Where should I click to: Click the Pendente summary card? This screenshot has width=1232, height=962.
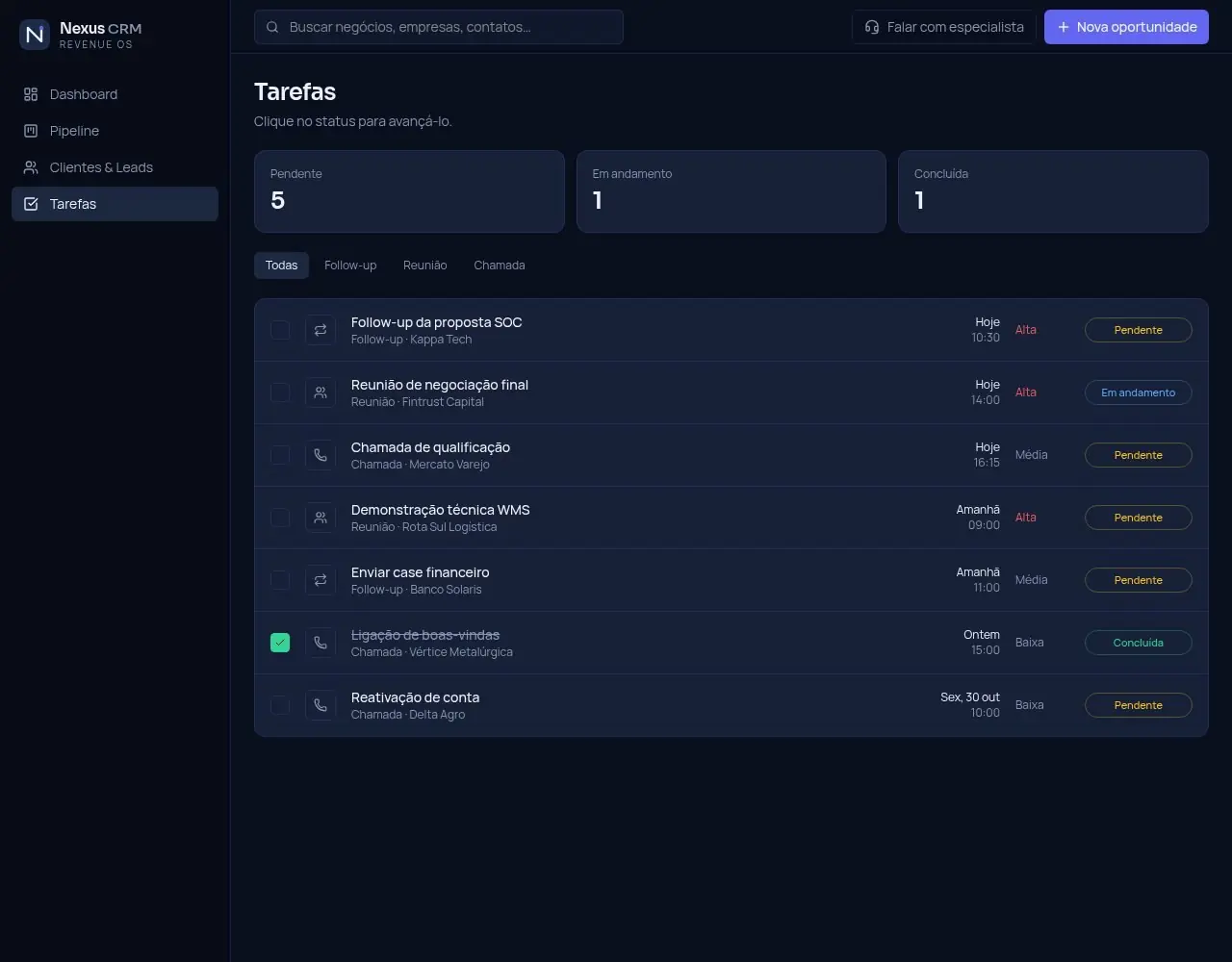[409, 191]
